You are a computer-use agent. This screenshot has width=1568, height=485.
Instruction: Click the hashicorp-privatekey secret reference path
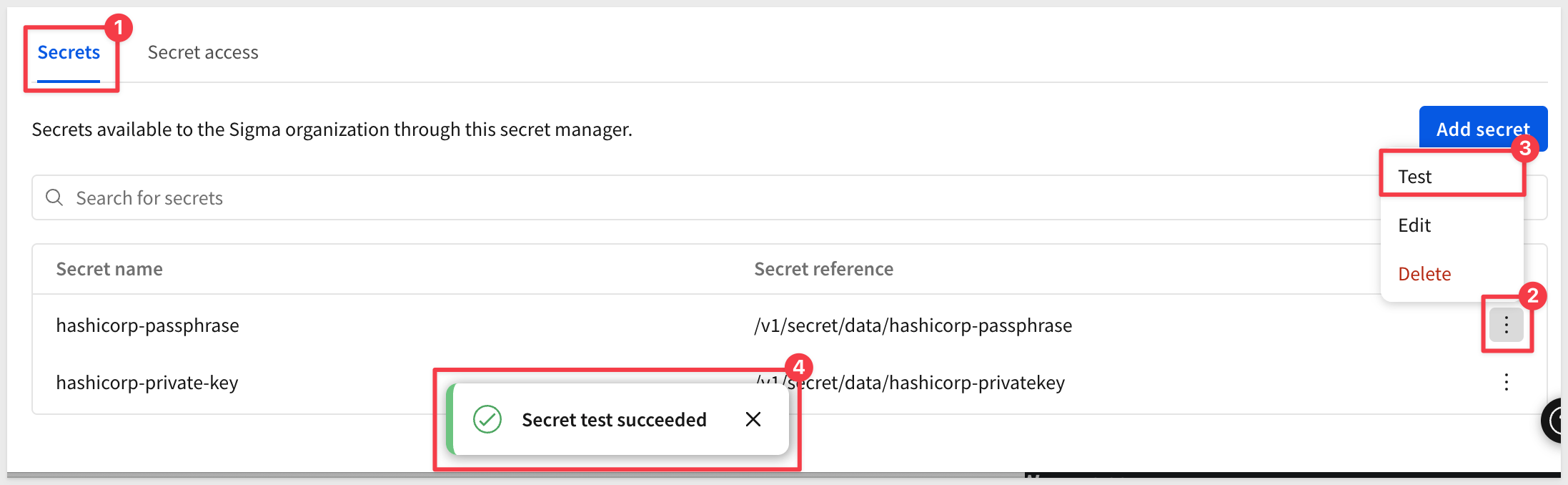[909, 383]
